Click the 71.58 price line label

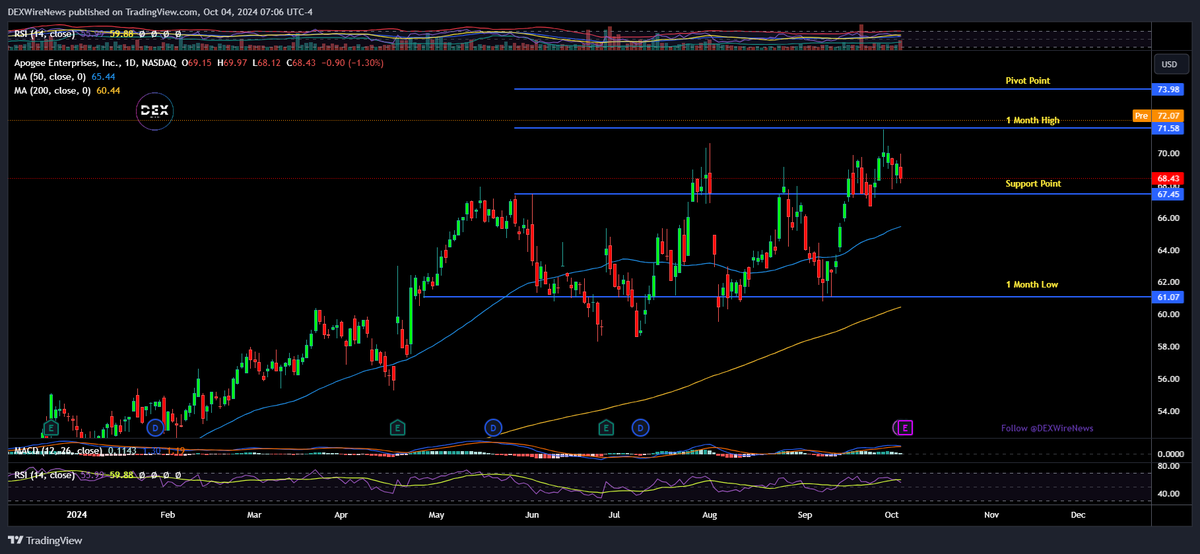(x=1168, y=129)
